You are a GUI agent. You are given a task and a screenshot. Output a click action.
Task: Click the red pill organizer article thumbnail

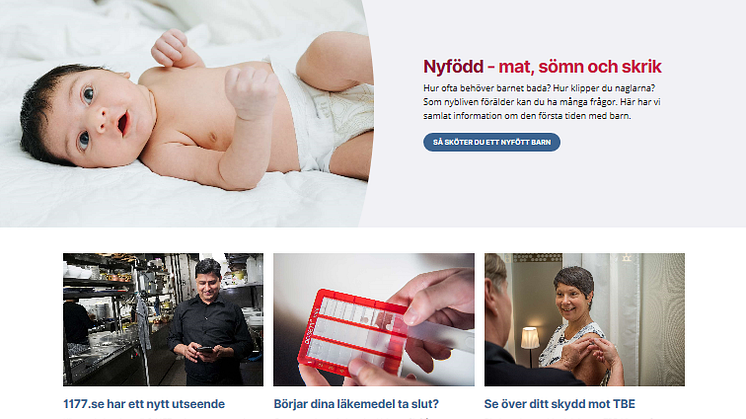click(374, 319)
